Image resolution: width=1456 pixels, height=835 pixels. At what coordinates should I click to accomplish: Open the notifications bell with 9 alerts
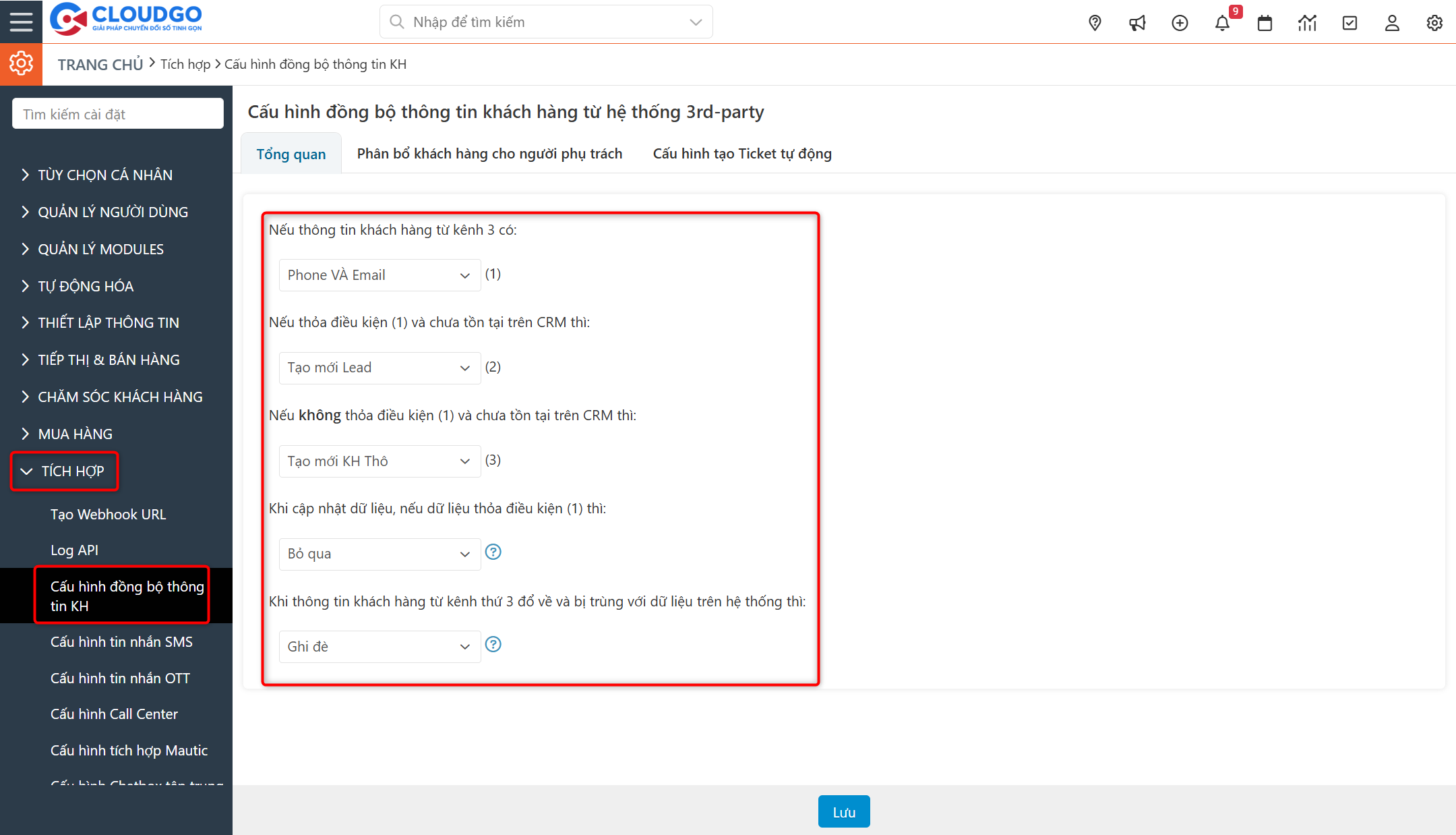(1222, 22)
